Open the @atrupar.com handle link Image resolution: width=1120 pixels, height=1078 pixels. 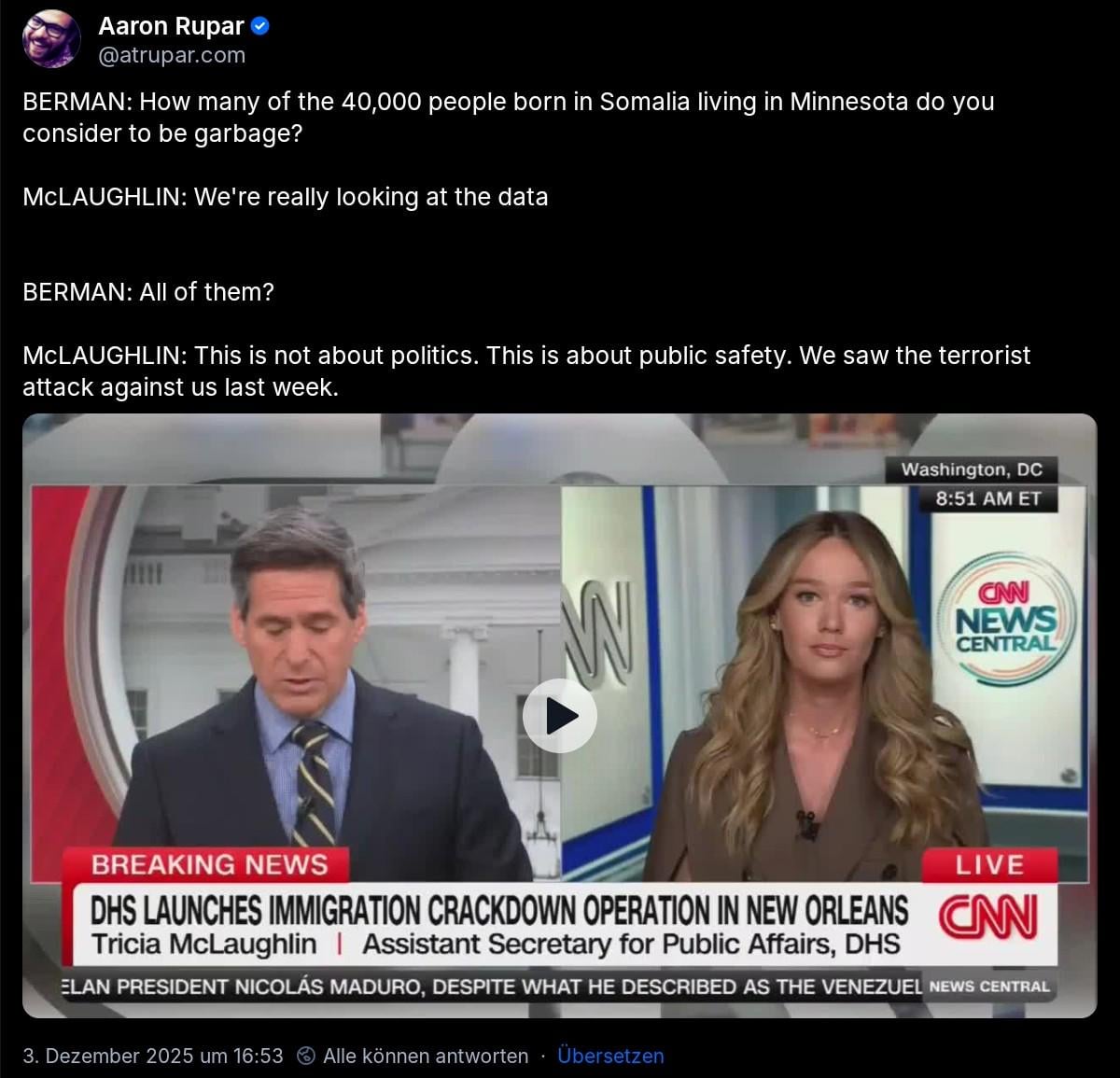172,55
